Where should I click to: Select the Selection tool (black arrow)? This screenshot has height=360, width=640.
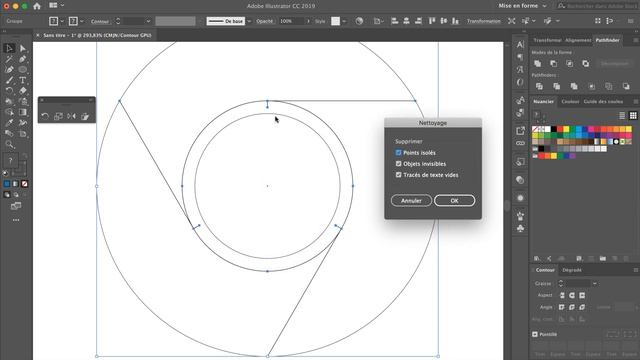(x=9, y=48)
